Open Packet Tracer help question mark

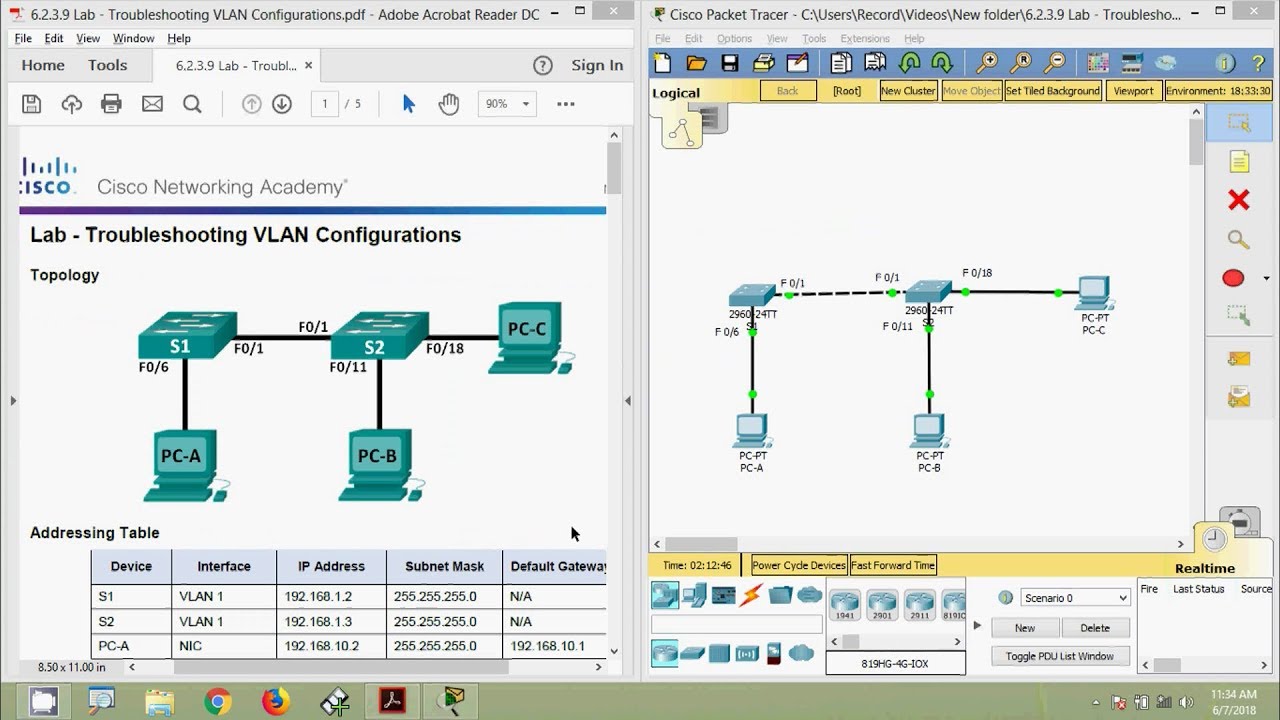pos(1258,63)
